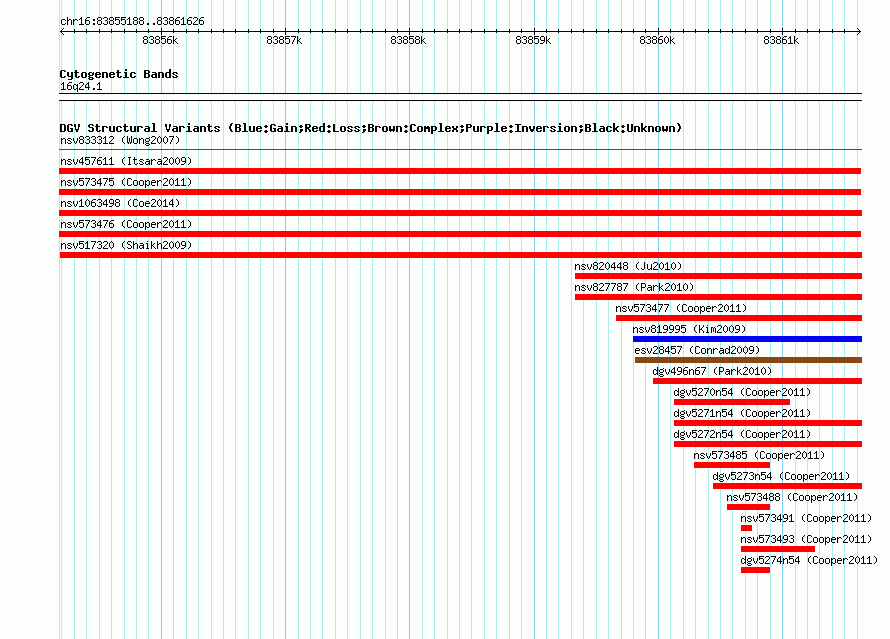Click the 83857k ruler tick label
This screenshot has height=639, width=890.
click(x=284, y=40)
